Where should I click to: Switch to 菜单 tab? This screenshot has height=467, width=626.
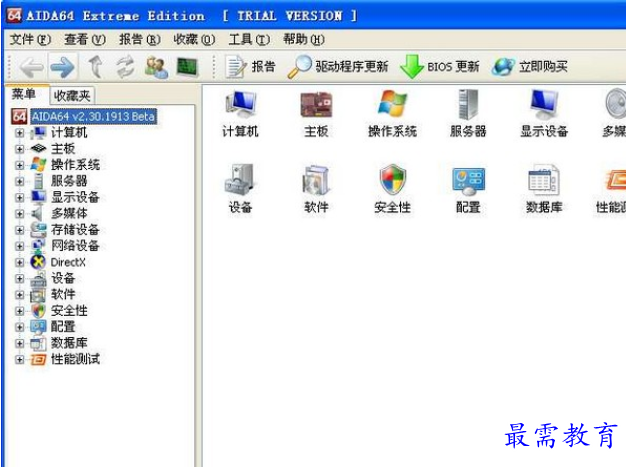pos(25,95)
